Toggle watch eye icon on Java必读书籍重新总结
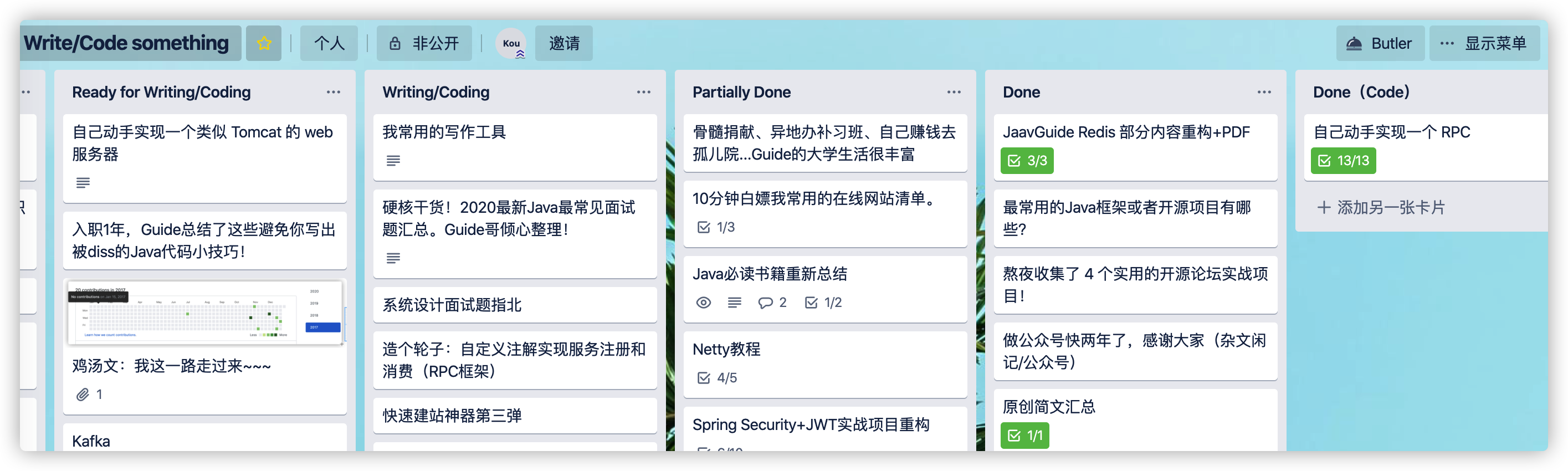This screenshot has height=471, width=1568. pyautogui.click(x=703, y=303)
